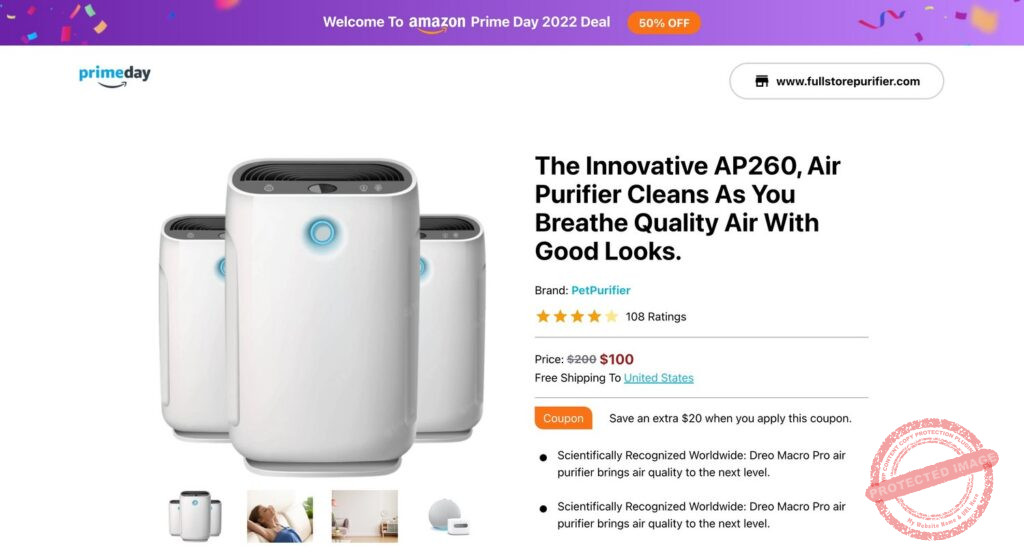Select the woman relaxing thumbnail
Image resolution: width=1024 pixels, height=553 pixels.
click(280, 516)
